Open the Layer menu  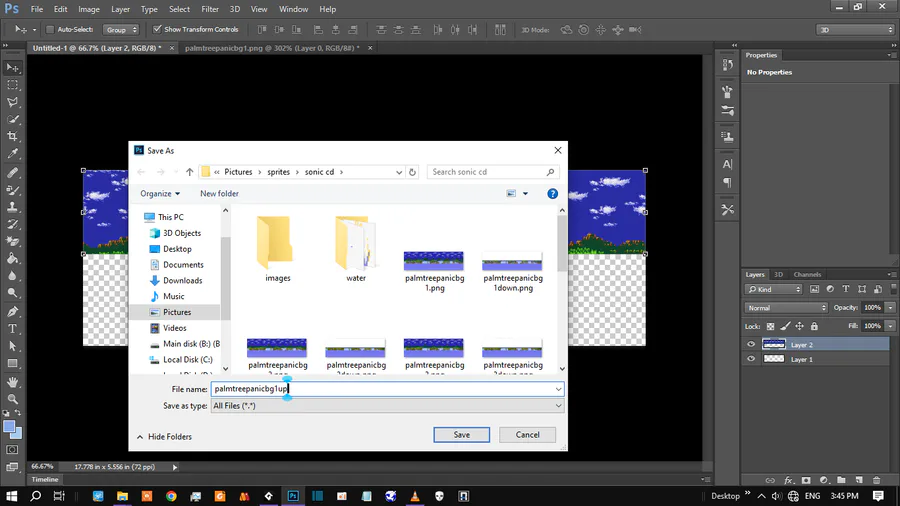click(120, 9)
